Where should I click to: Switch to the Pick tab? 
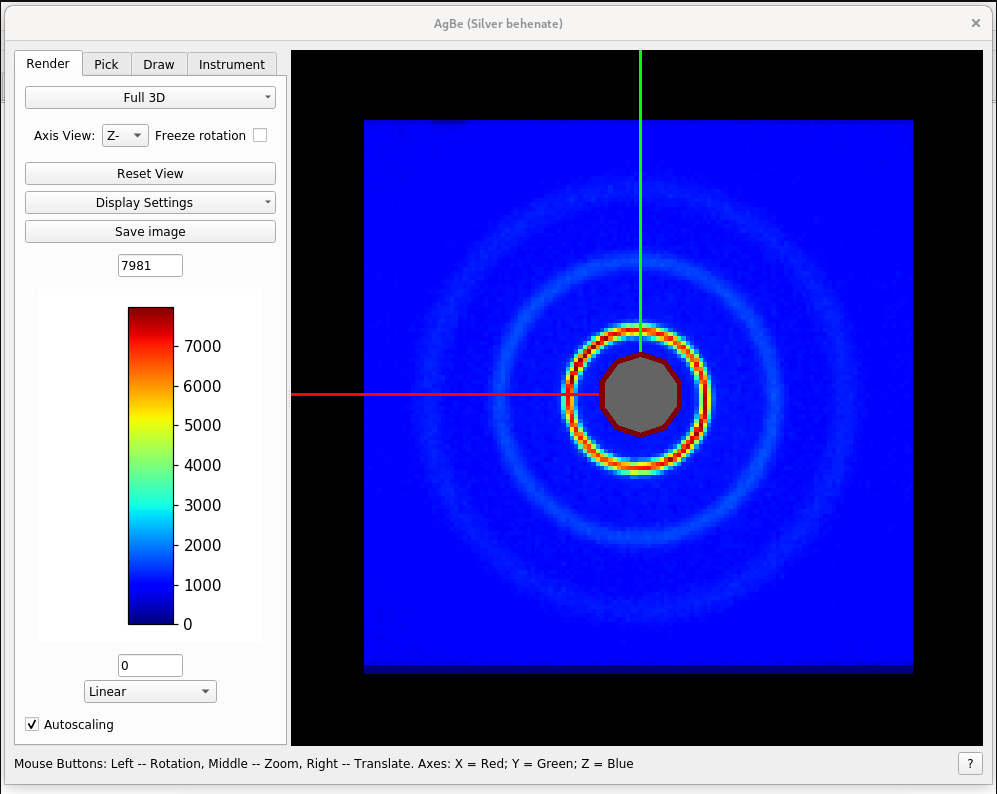(x=106, y=64)
